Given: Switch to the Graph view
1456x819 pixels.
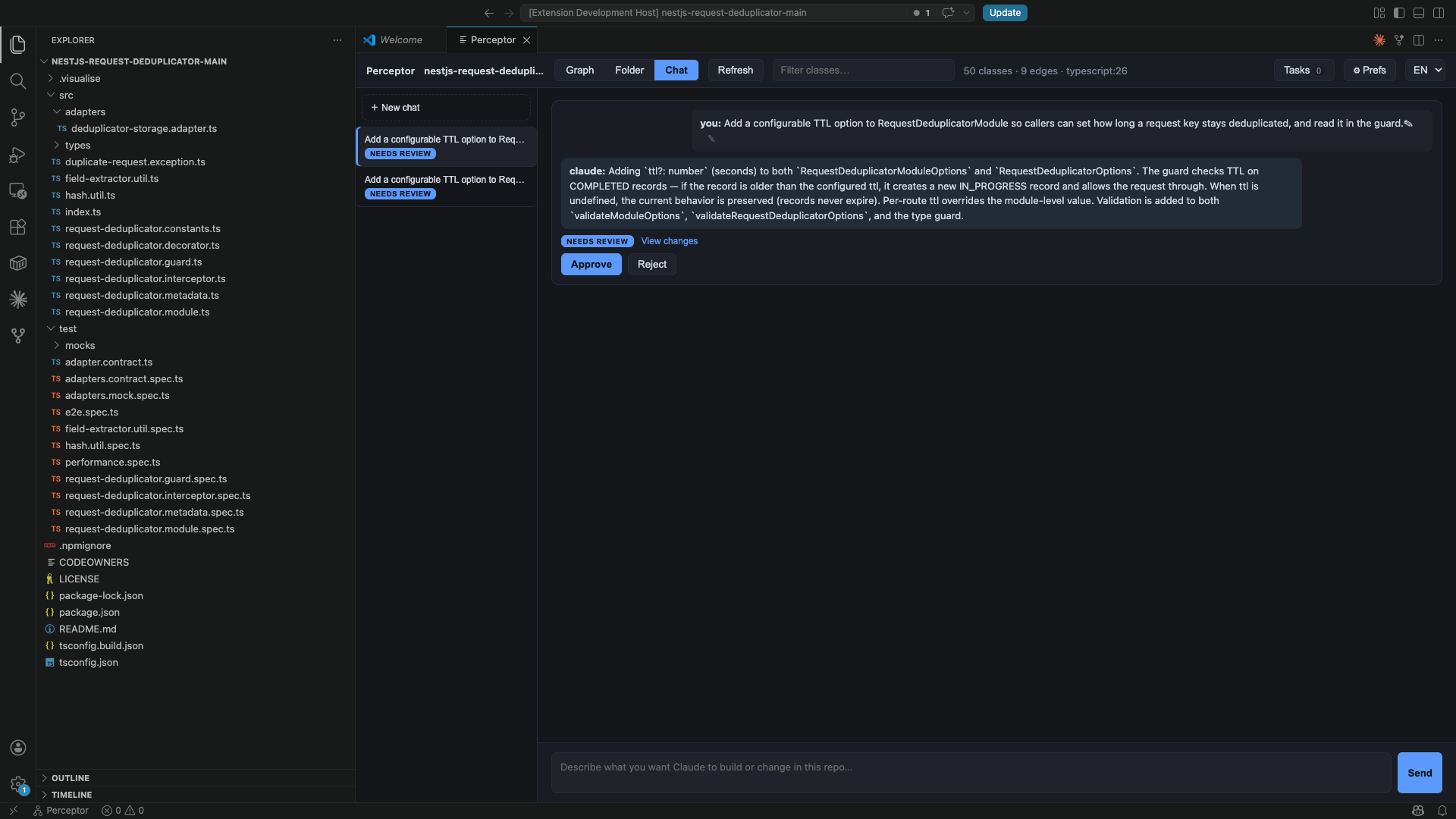Looking at the screenshot, I should click(580, 71).
